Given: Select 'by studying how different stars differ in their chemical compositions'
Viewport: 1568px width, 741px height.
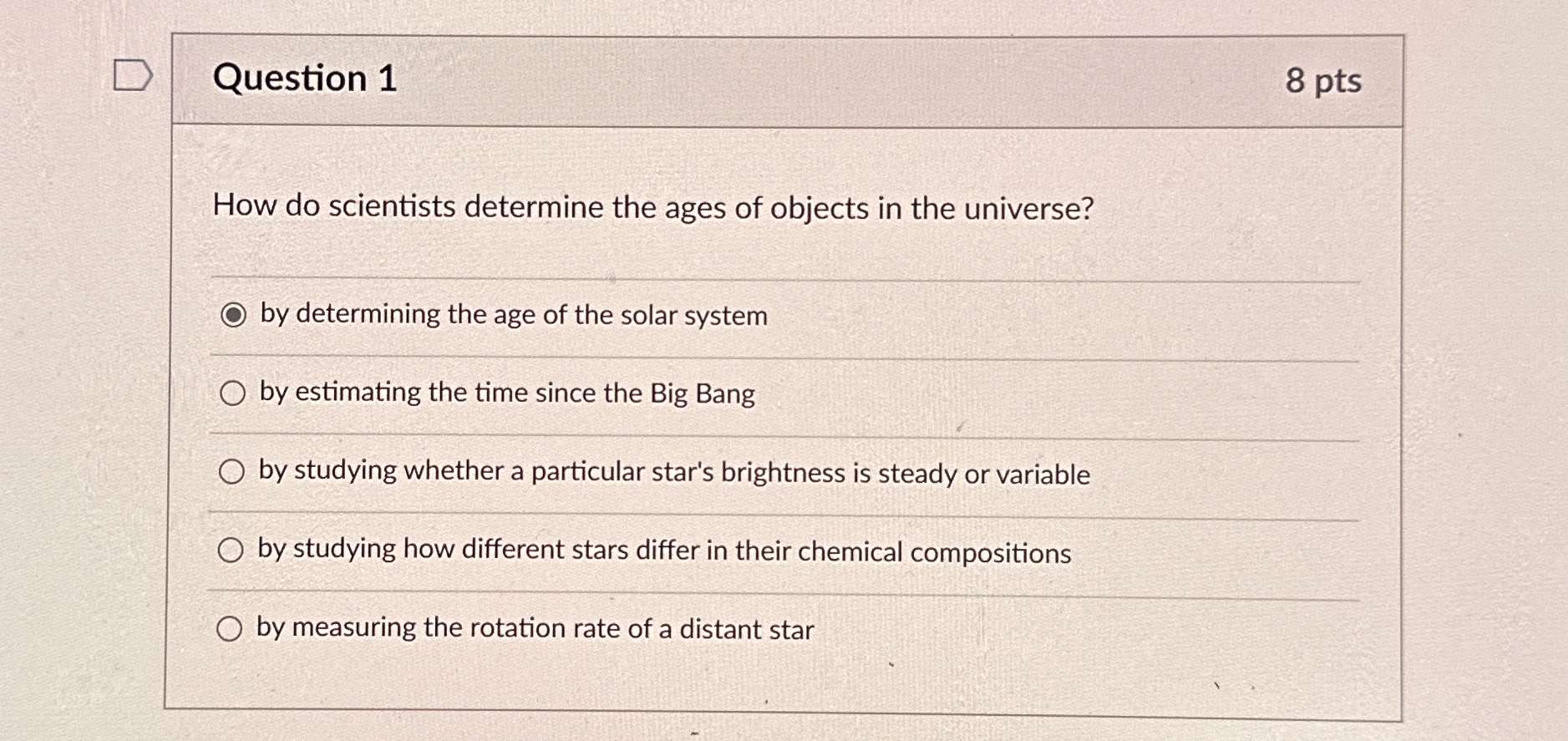Looking at the screenshot, I should (232, 550).
